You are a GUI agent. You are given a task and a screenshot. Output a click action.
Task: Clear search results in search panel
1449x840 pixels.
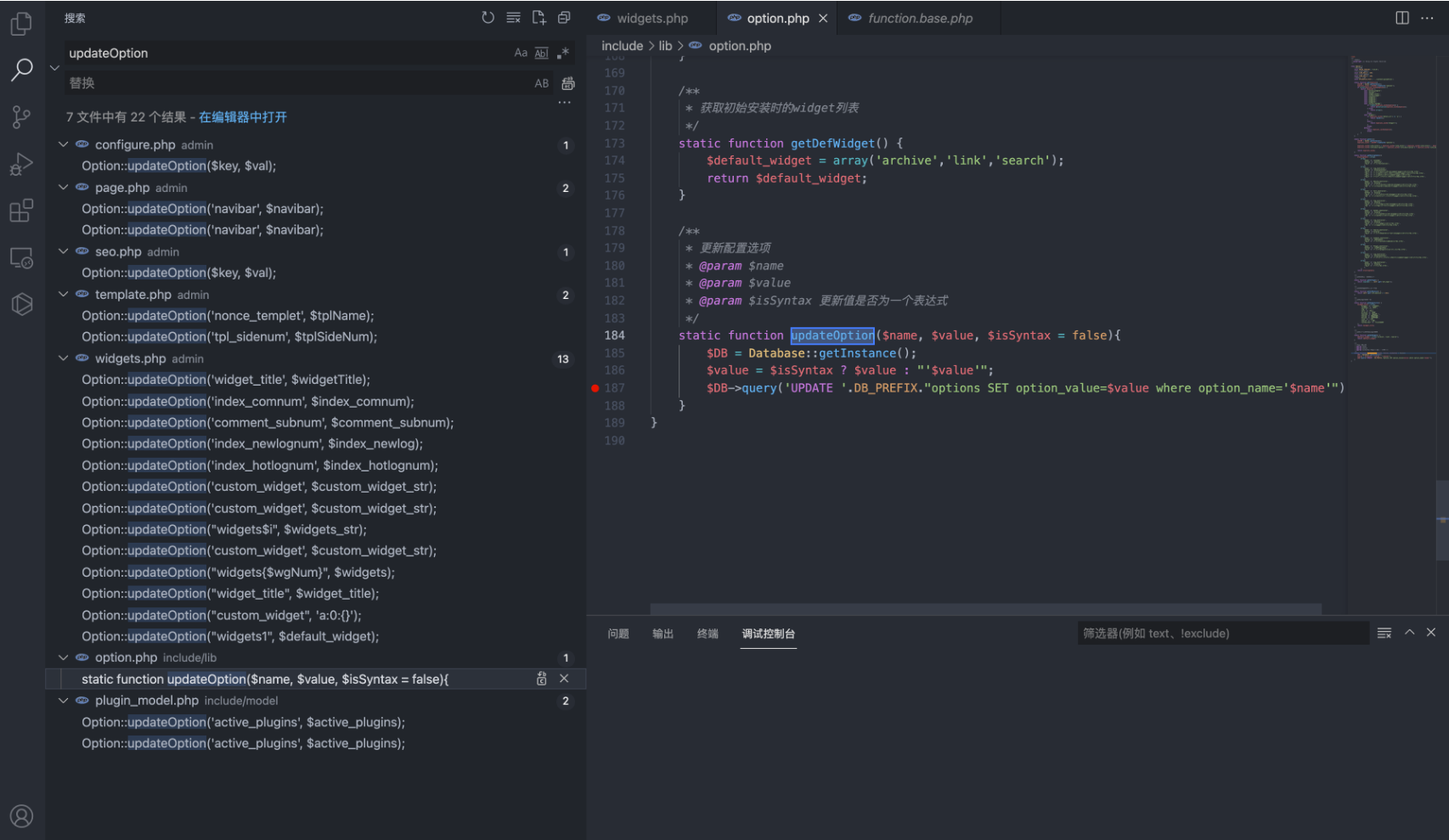point(513,18)
